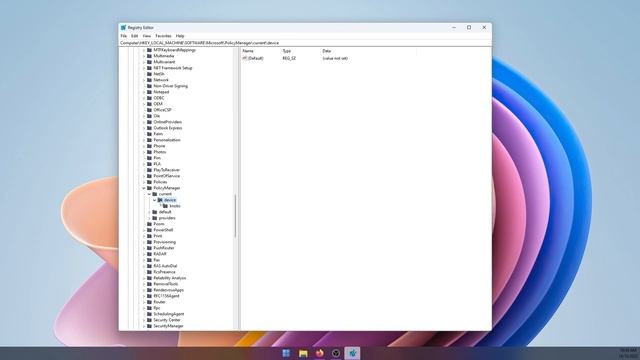Select the SchedulingAgent key
Screen dimensions: 640x360
pos(169,314)
